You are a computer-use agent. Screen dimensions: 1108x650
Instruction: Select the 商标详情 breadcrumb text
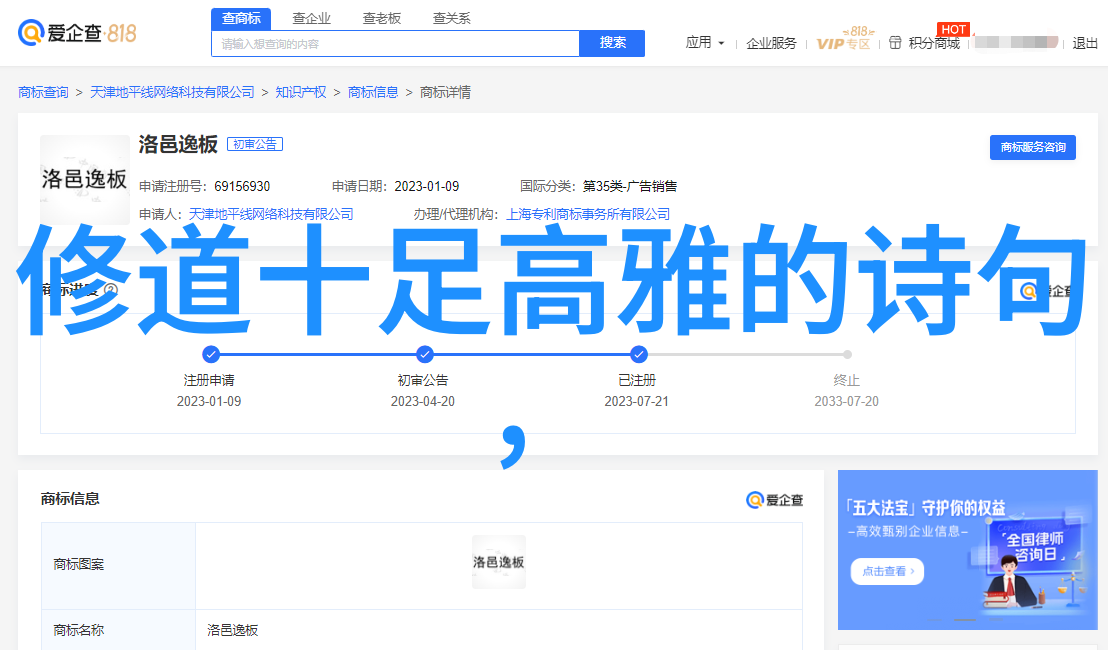445,93
